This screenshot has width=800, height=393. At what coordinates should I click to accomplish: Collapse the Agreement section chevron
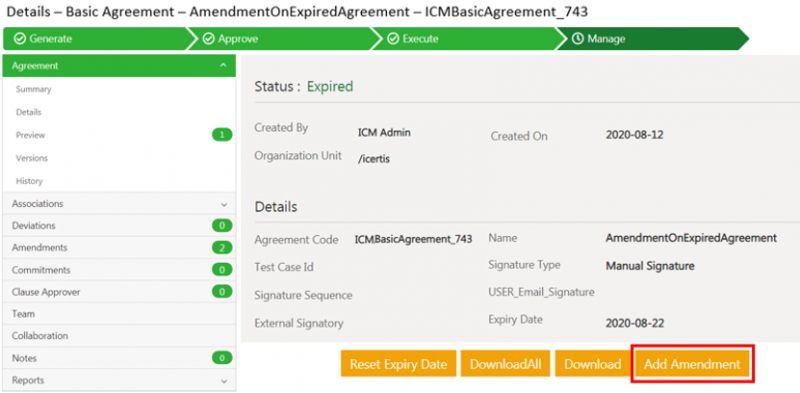223,66
